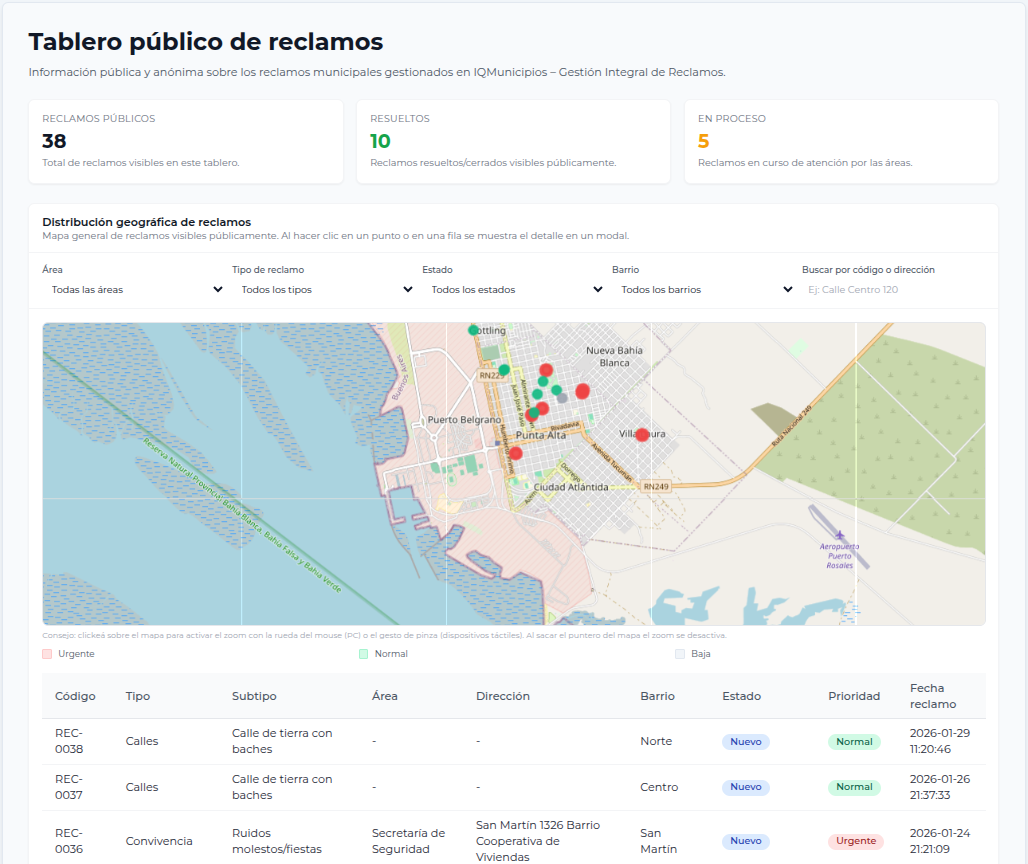The width and height of the screenshot is (1028, 864).
Task: Click the red marker above Ciudad Atlántida
Action: (516, 454)
